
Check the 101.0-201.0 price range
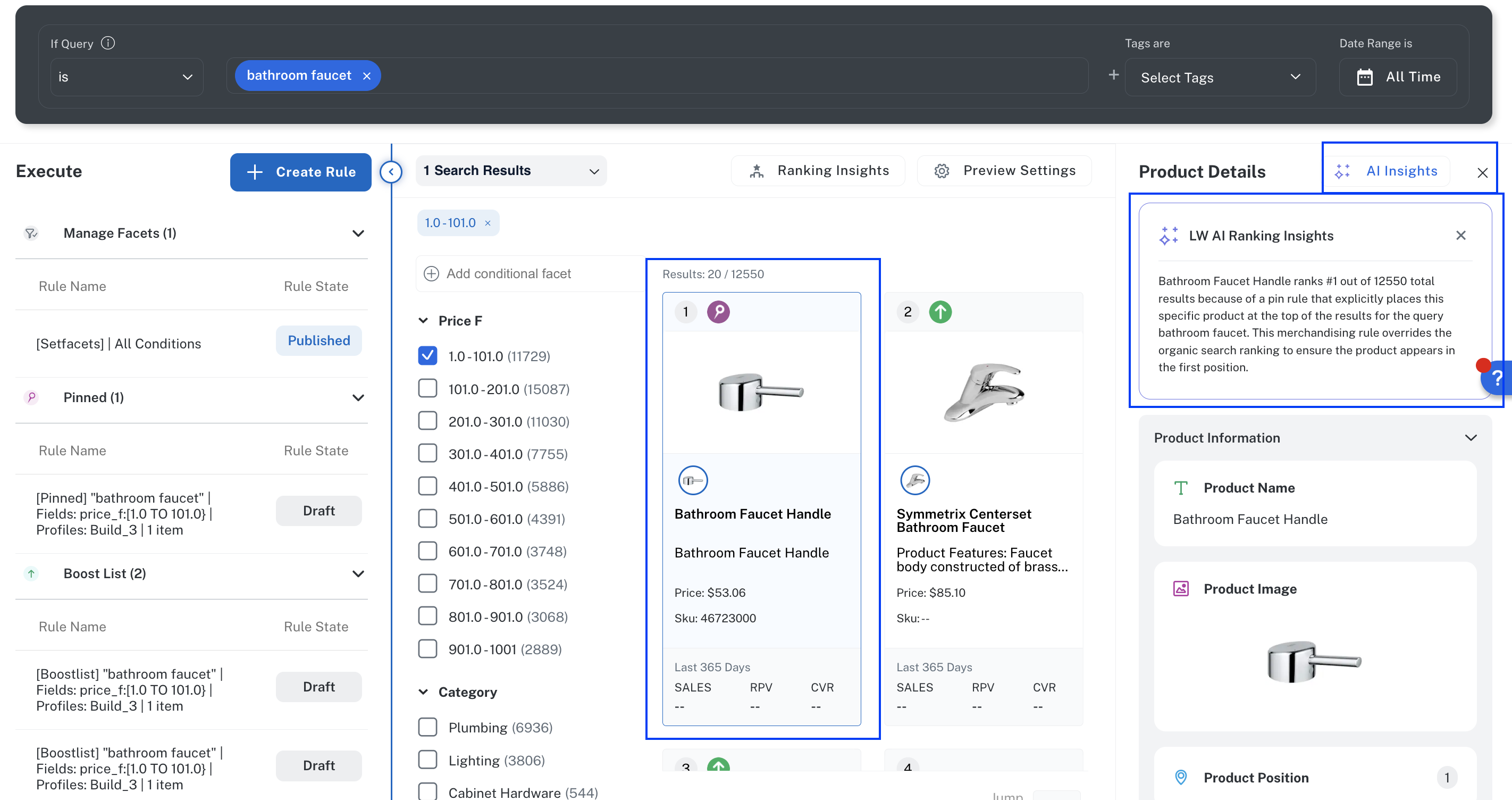click(427, 389)
